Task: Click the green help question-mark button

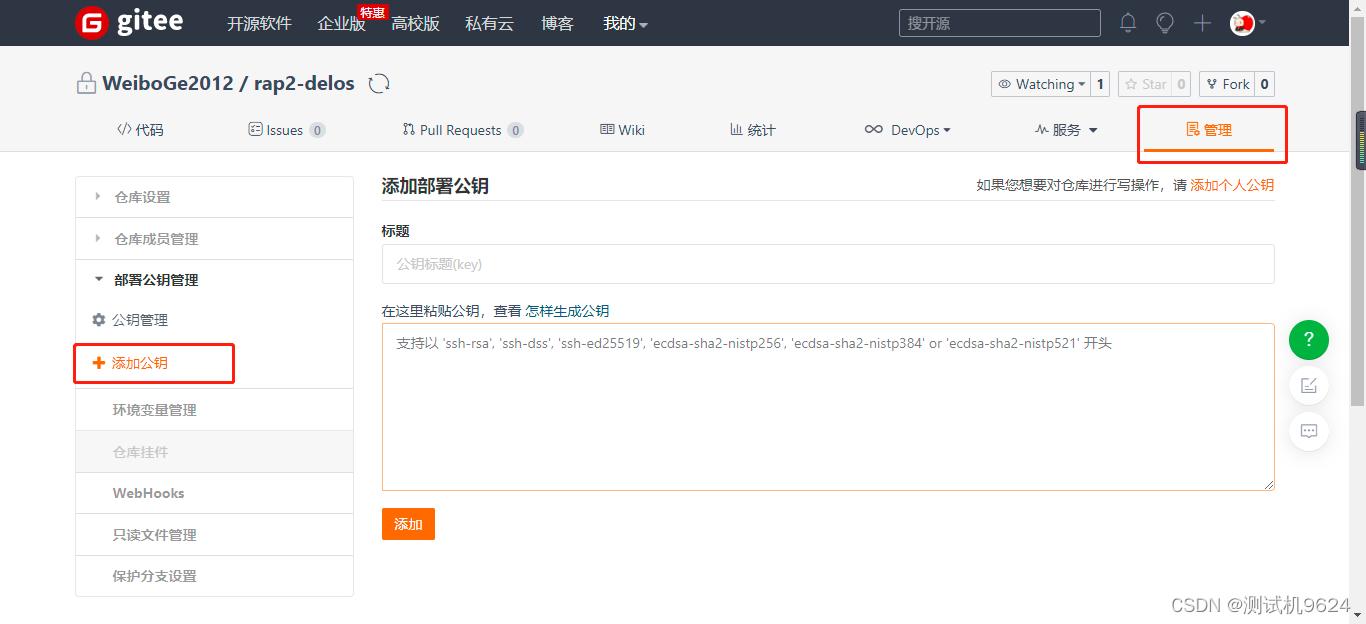Action: point(1309,340)
